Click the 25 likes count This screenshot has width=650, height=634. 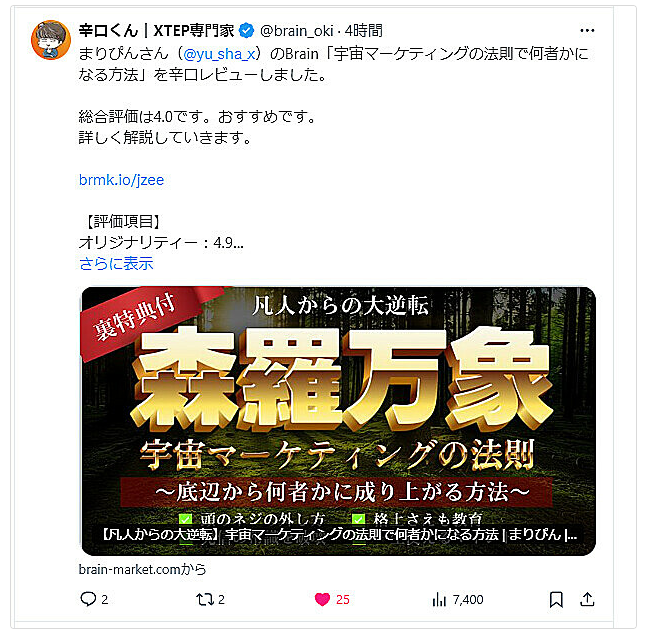coord(343,600)
